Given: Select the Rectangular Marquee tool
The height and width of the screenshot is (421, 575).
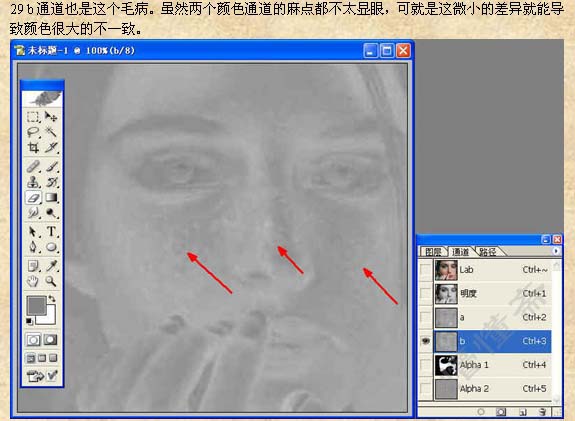Looking at the screenshot, I should [x=33, y=117].
